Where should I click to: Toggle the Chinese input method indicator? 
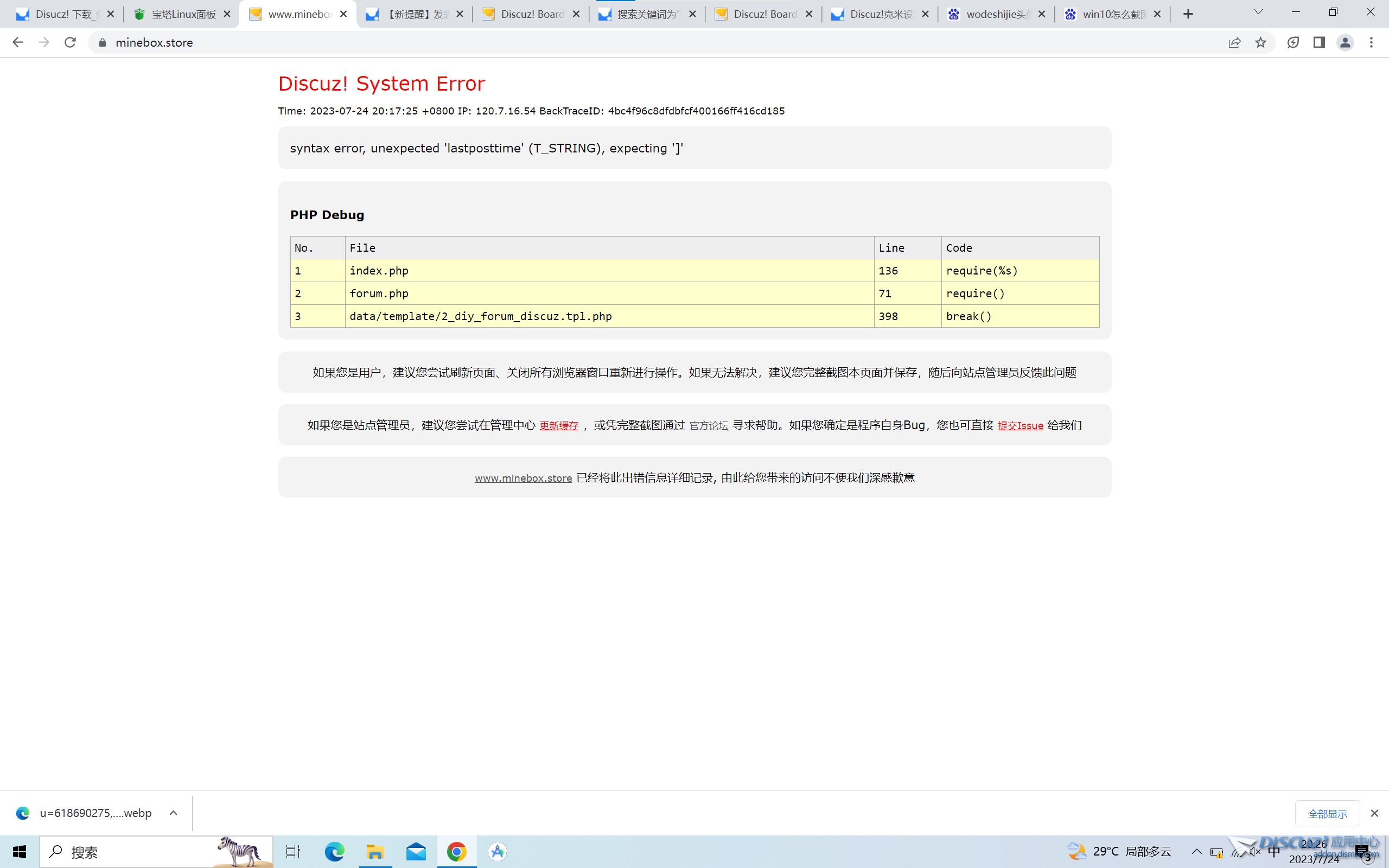[x=1274, y=852]
